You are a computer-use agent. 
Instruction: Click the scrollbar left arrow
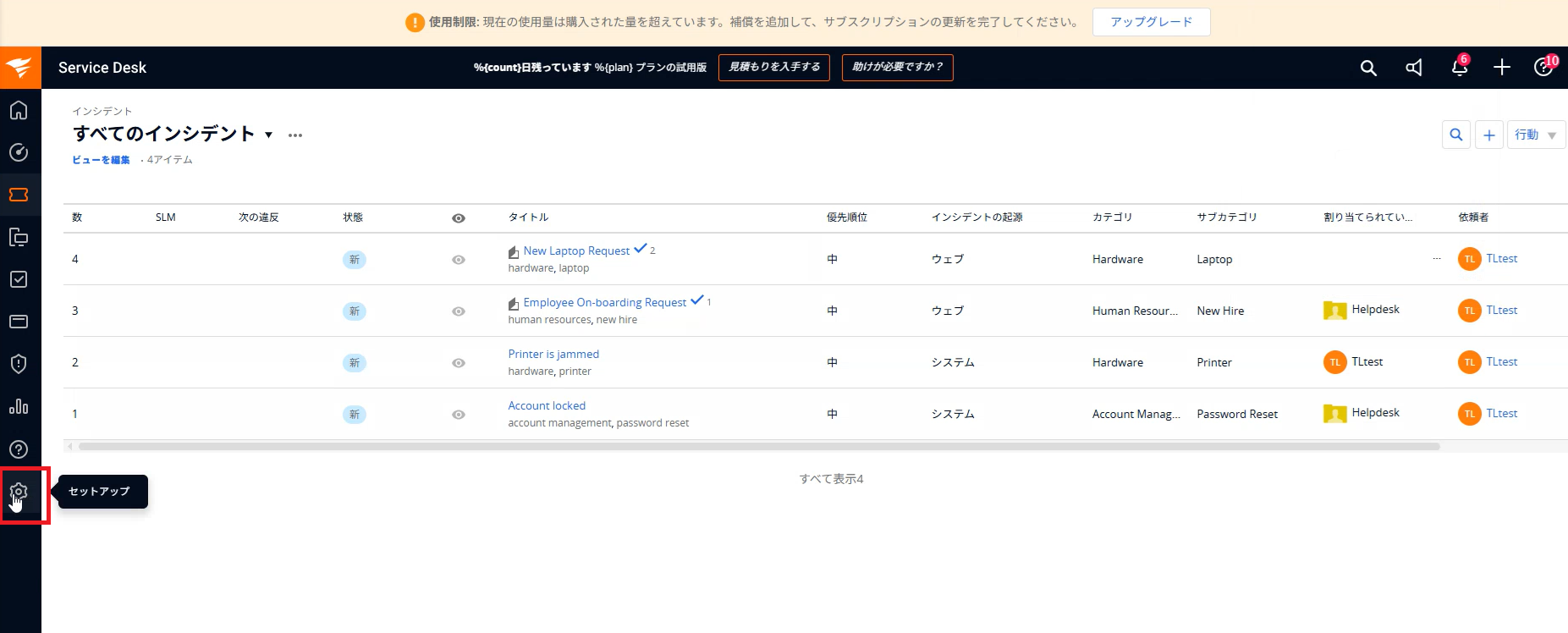[x=70, y=447]
